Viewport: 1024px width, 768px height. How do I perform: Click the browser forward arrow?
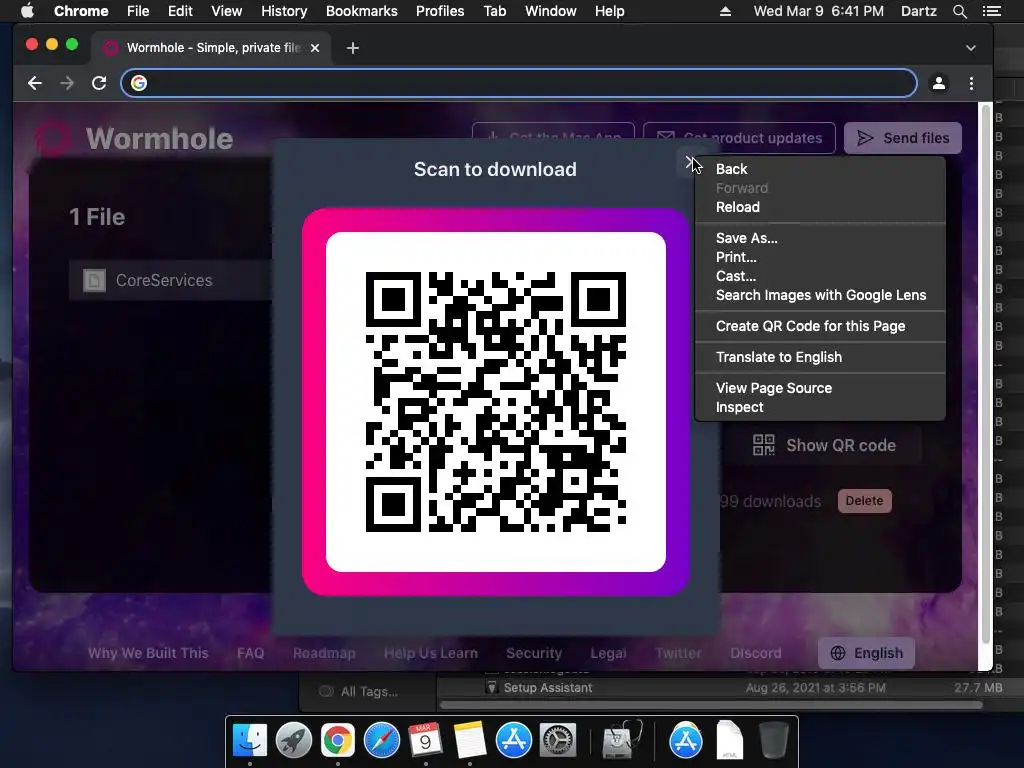click(67, 83)
